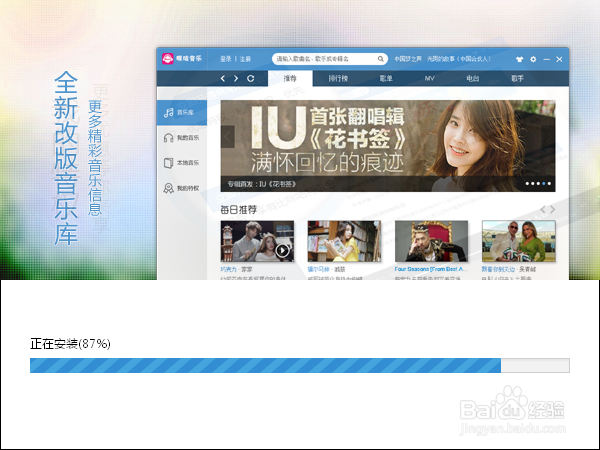Click the installation progress bar
600x450 pixels.
tap(300, 365)
